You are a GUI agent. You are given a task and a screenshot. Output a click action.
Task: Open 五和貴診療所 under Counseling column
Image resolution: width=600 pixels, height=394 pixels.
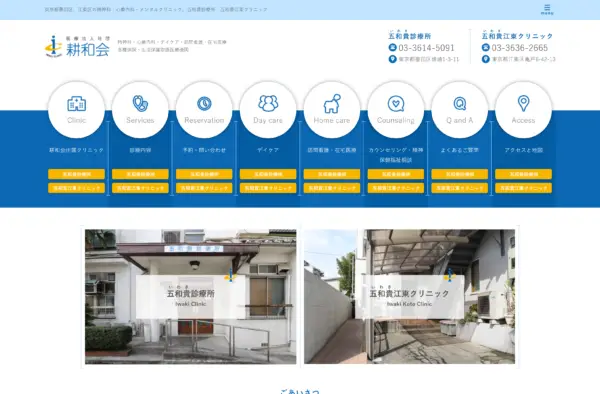click(x=396, y=174)
